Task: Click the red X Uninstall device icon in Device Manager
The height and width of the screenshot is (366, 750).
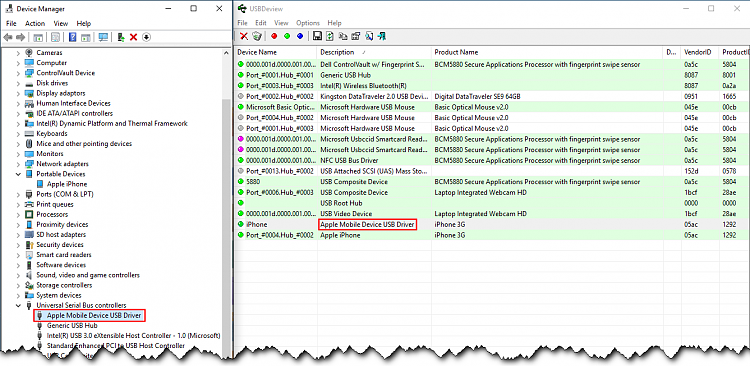Action: [x=133, y=37]
